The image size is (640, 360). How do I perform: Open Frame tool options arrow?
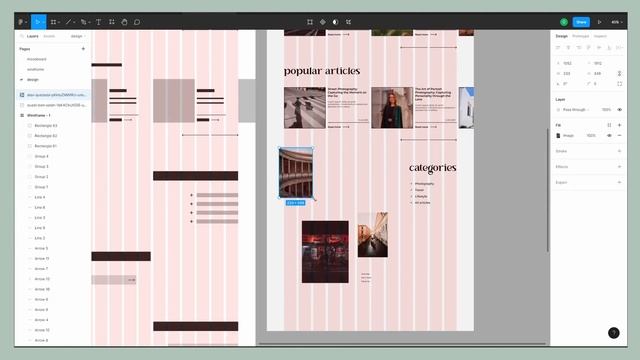coord(59,22)
